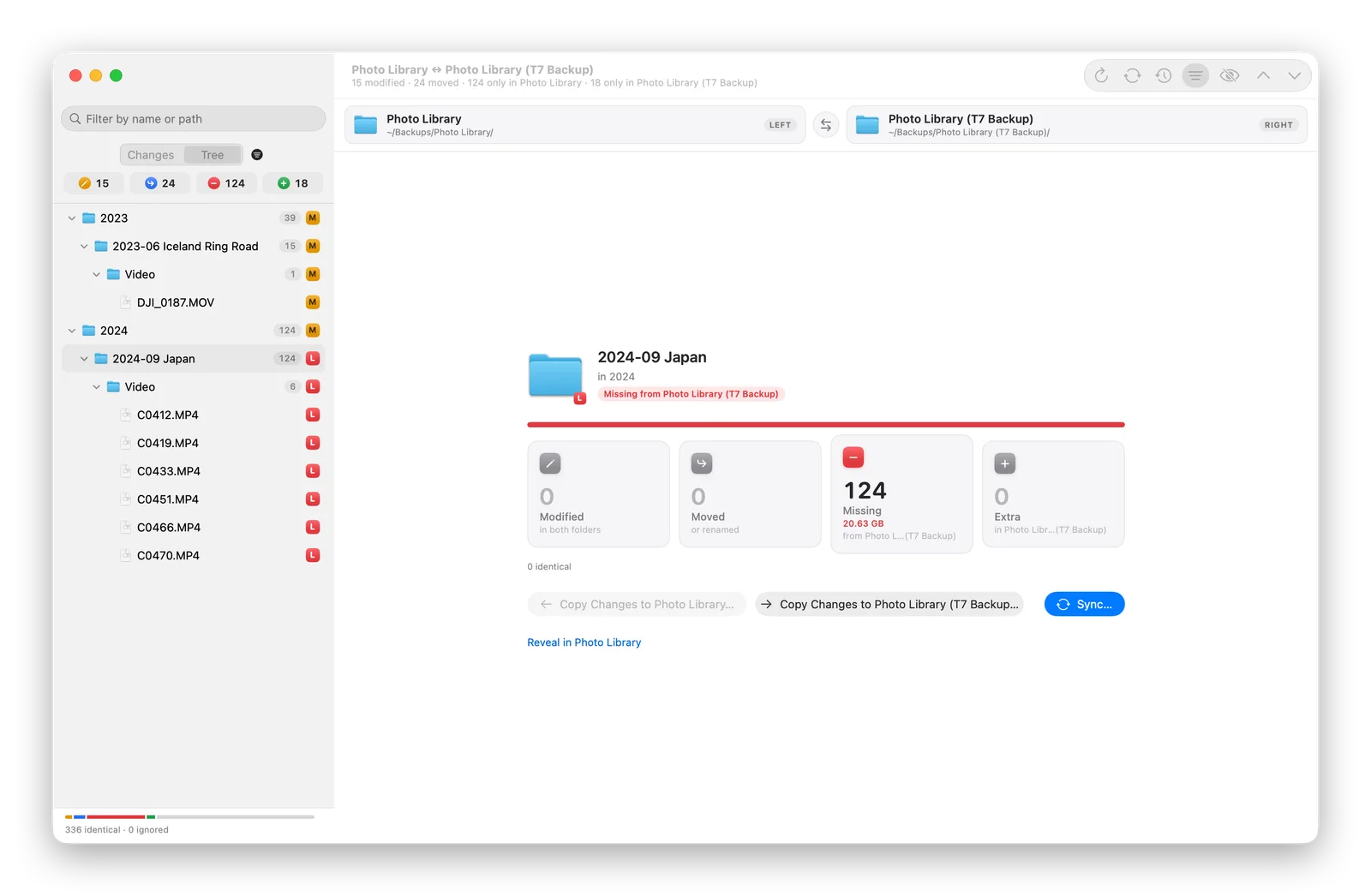This screenshot has width=1371, height=896.
Task: Toggle the crossed-out eye visibility icon
Action: click(x=1230, y=76)
